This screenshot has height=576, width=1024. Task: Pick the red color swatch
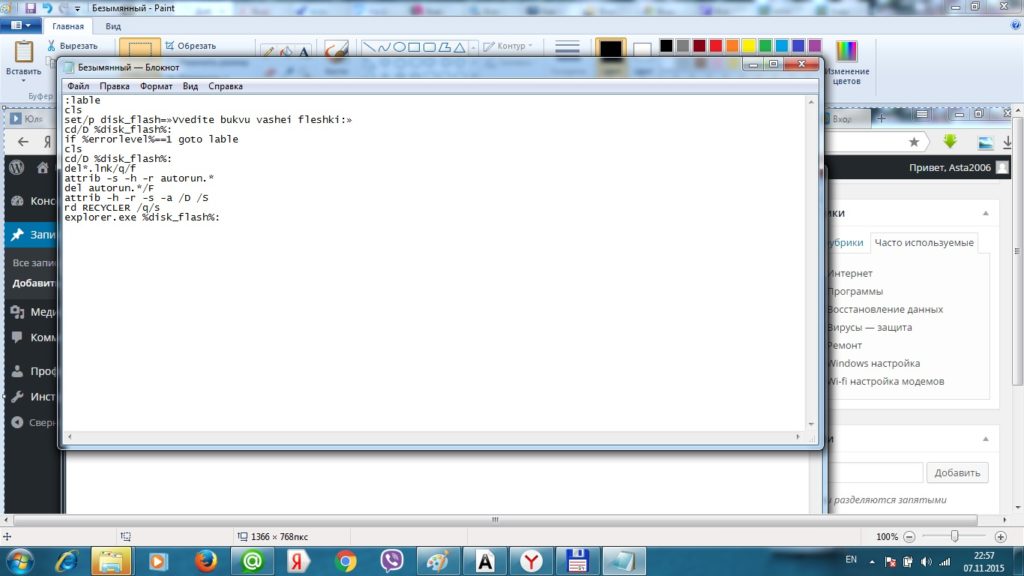[716, 46]
